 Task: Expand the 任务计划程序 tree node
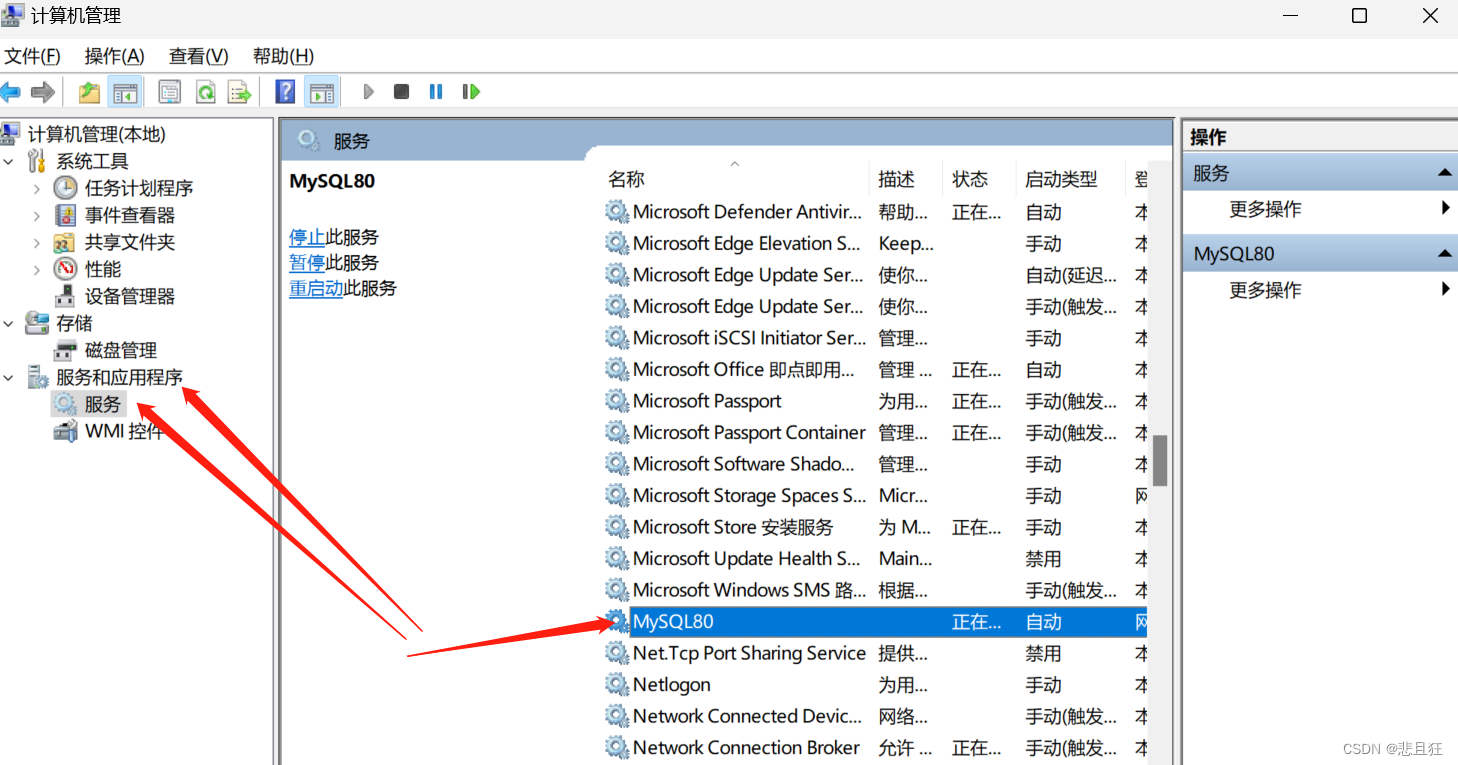pos(37,188)
